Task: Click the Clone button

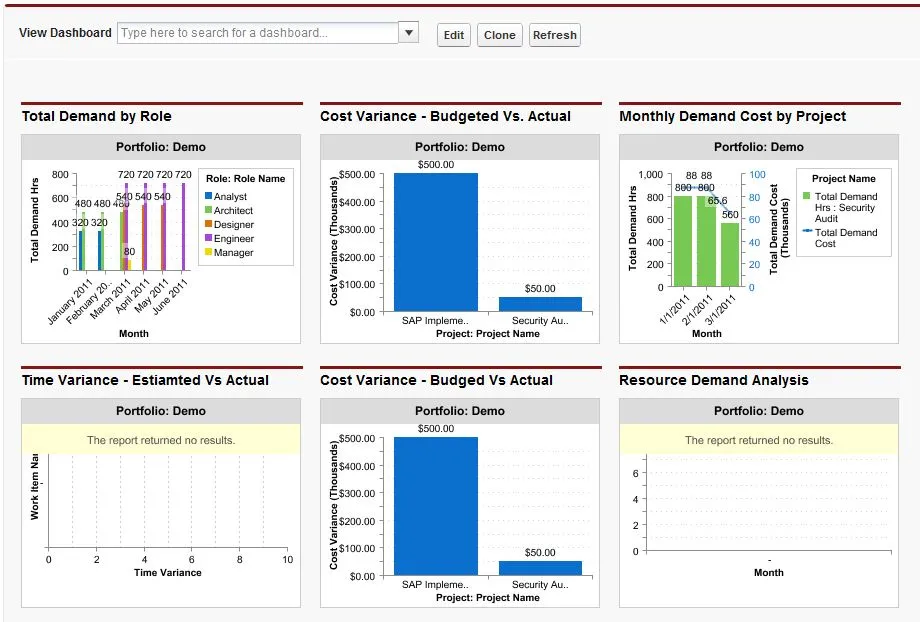Action: [x=499, y=35]
